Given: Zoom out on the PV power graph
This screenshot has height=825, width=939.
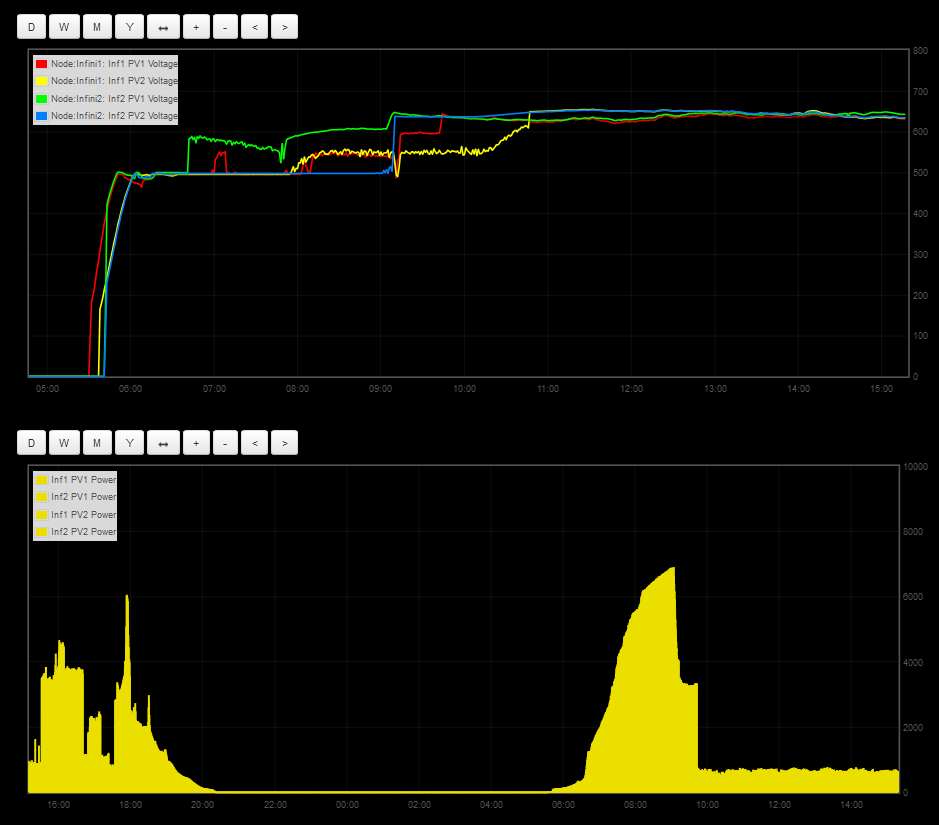Looking at the screenshot, I should pos(225,443).
